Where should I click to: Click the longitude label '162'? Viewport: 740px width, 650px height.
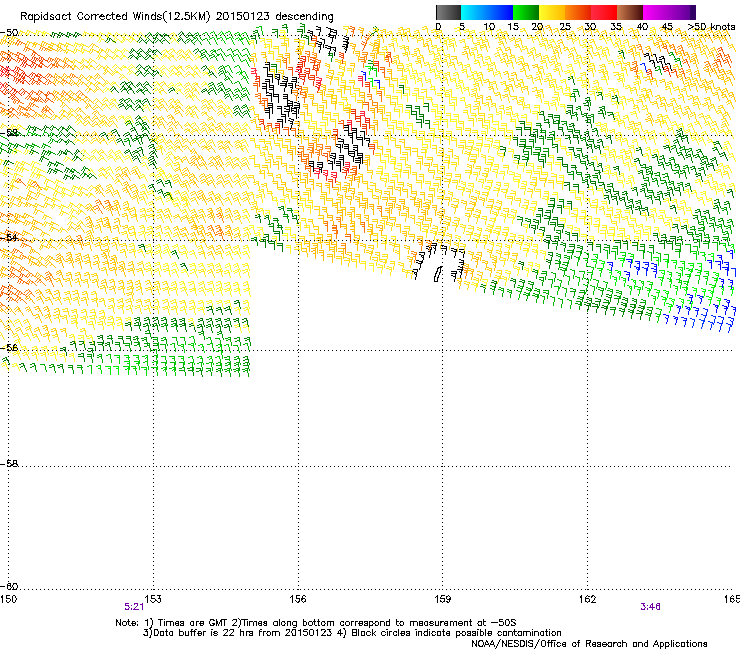[x=587, y=599]
